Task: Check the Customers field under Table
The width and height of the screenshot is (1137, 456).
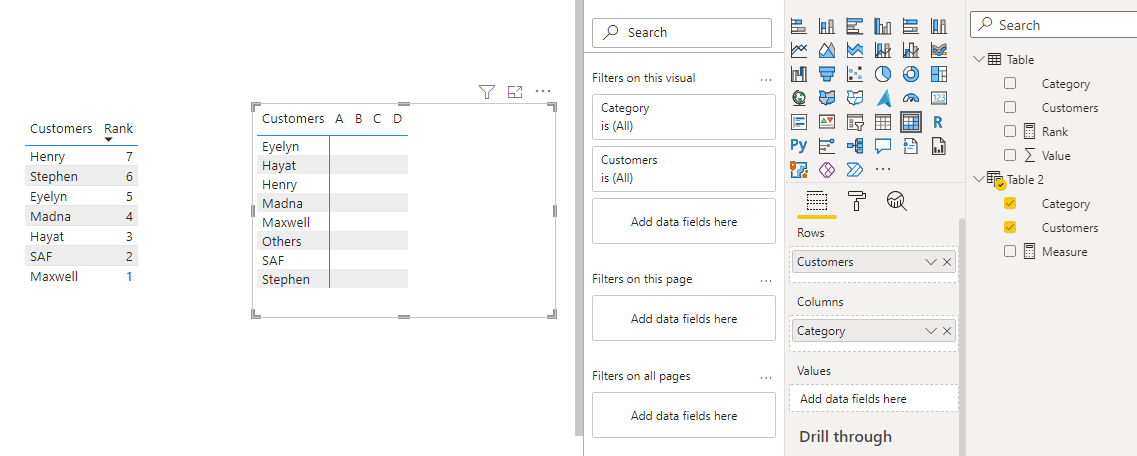Action: coord(1010,107)
